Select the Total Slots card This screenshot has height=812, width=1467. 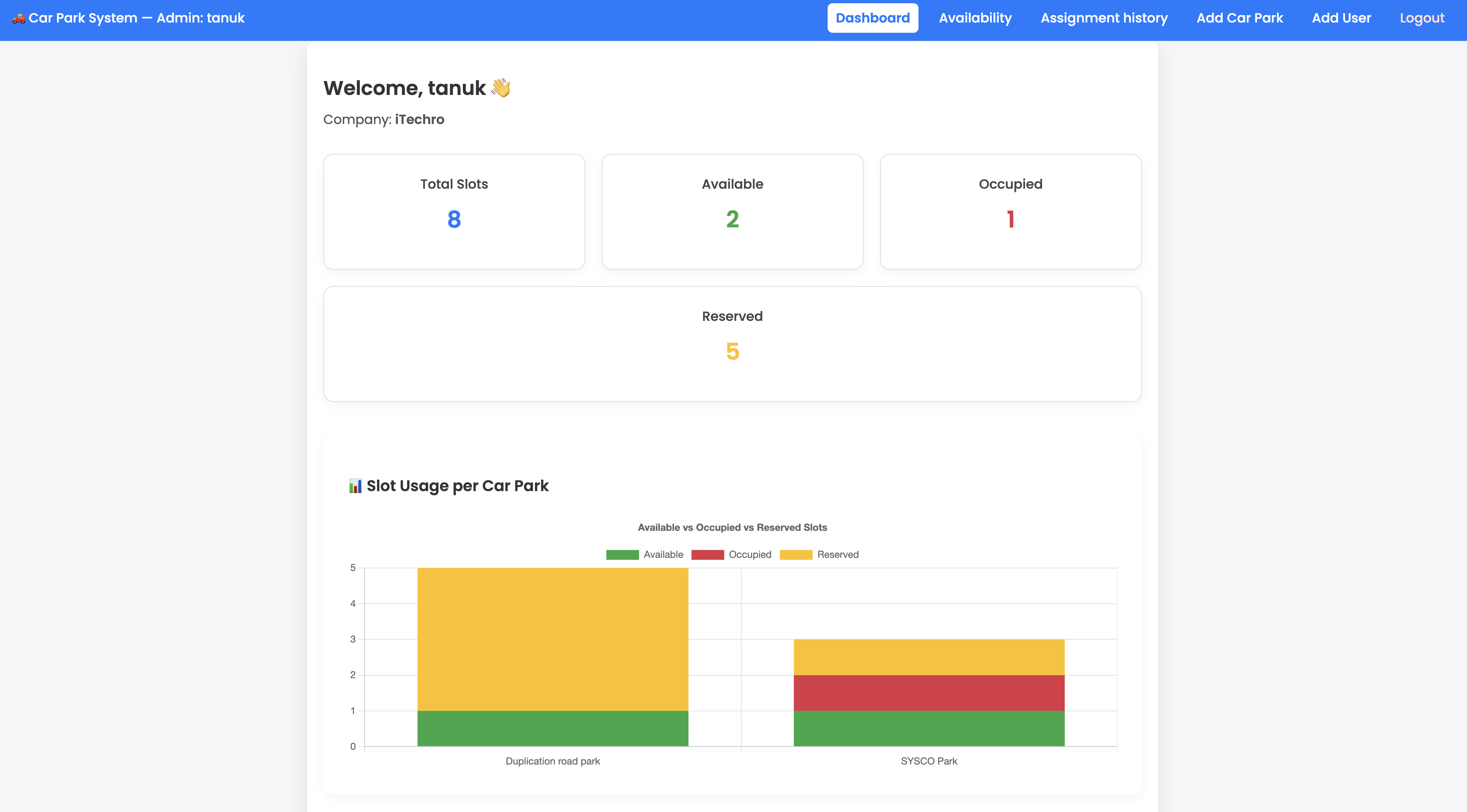click(x=454, y=212)
